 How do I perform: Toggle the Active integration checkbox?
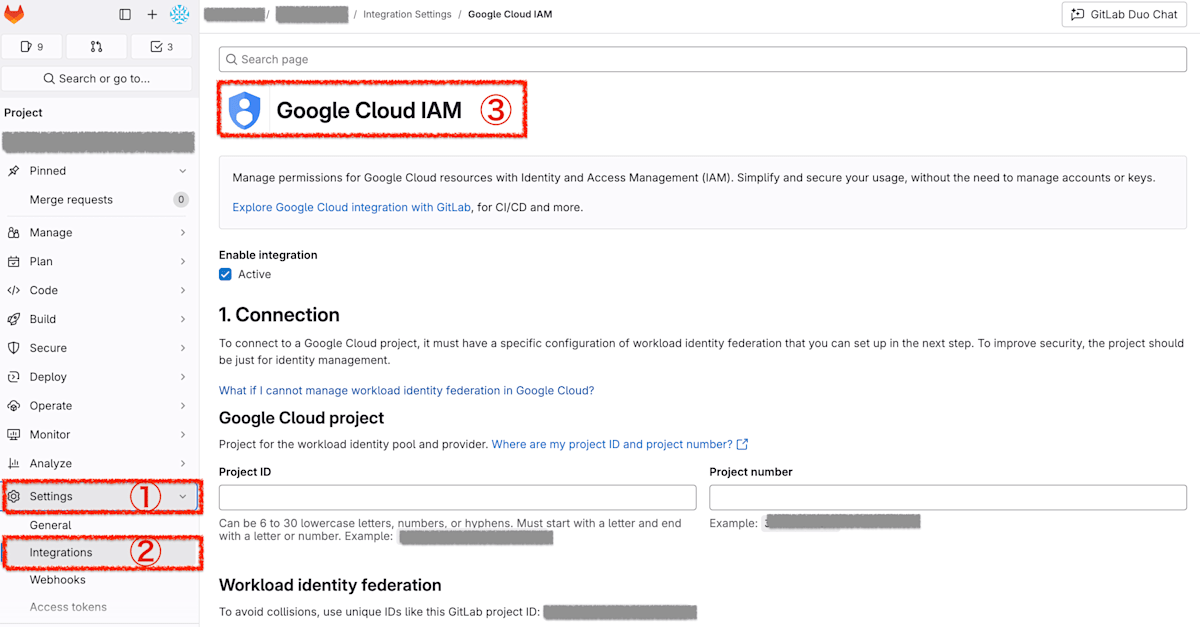tap(225, 274)
